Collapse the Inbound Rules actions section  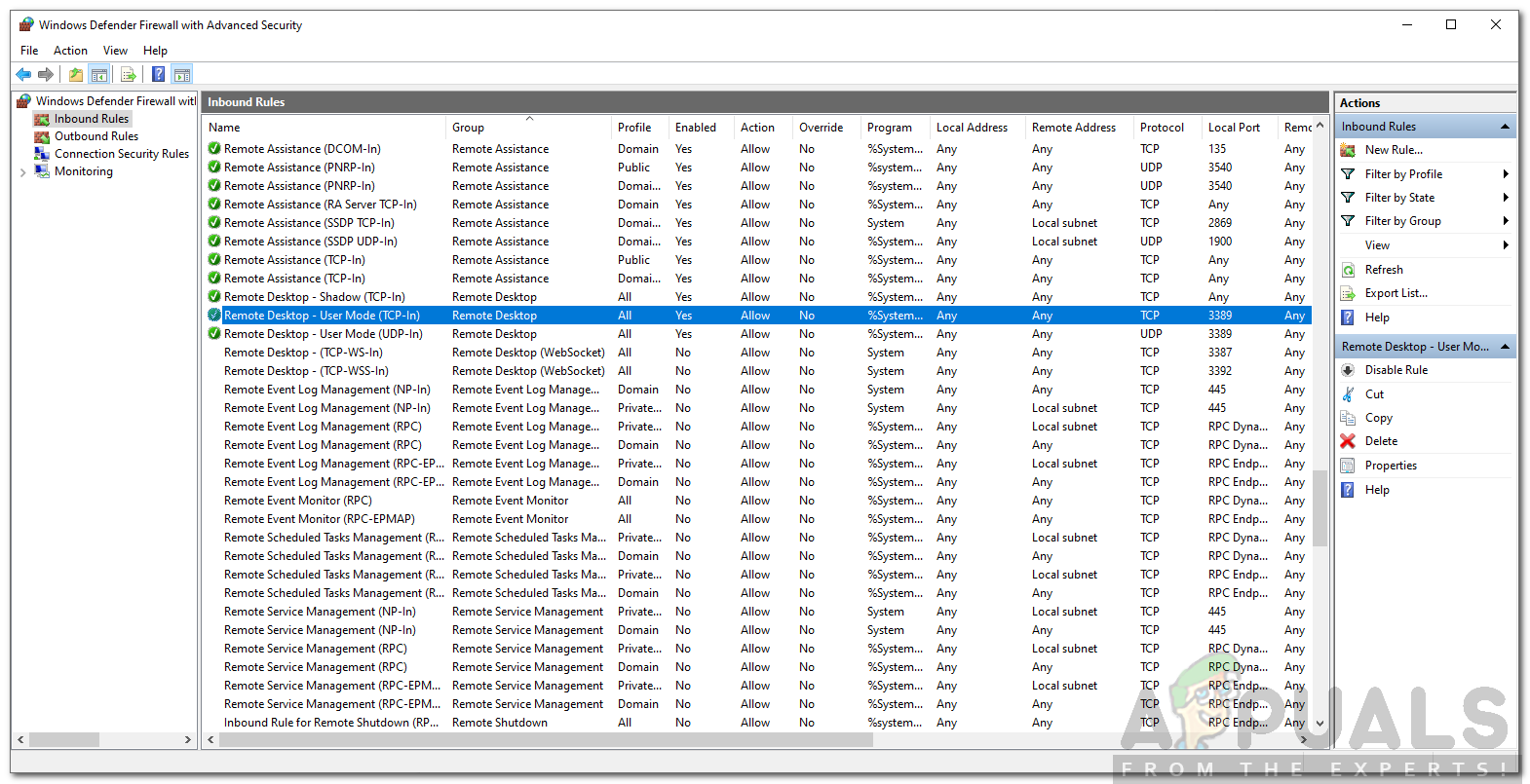point(1505,127)
